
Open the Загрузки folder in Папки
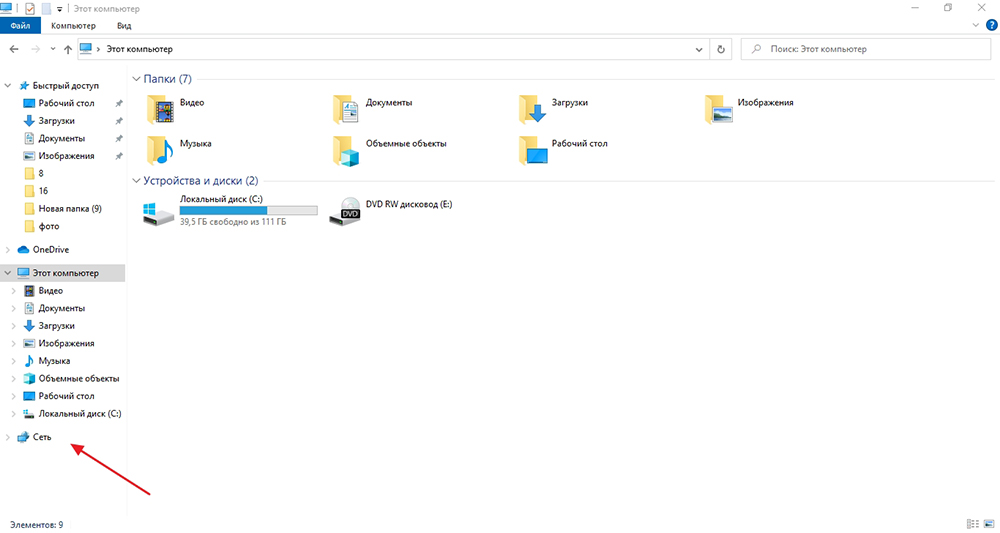[554, 109]
